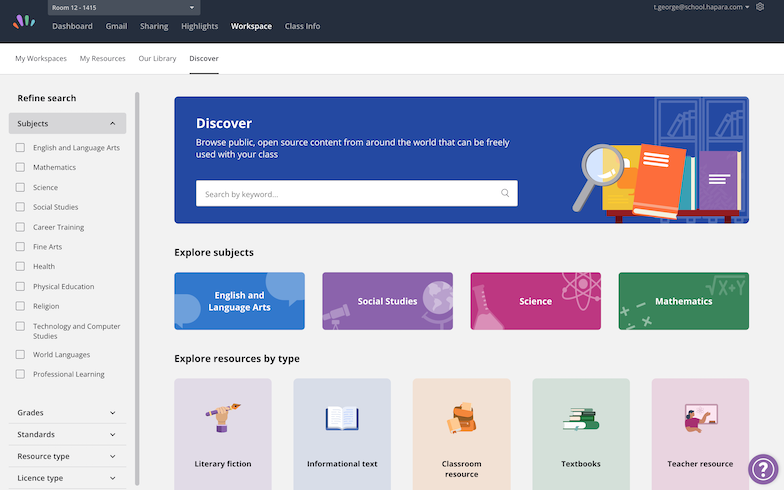The image size is (784, 490).
Task: Expand the Licence type filter
Action: click(x=67, y=478)
